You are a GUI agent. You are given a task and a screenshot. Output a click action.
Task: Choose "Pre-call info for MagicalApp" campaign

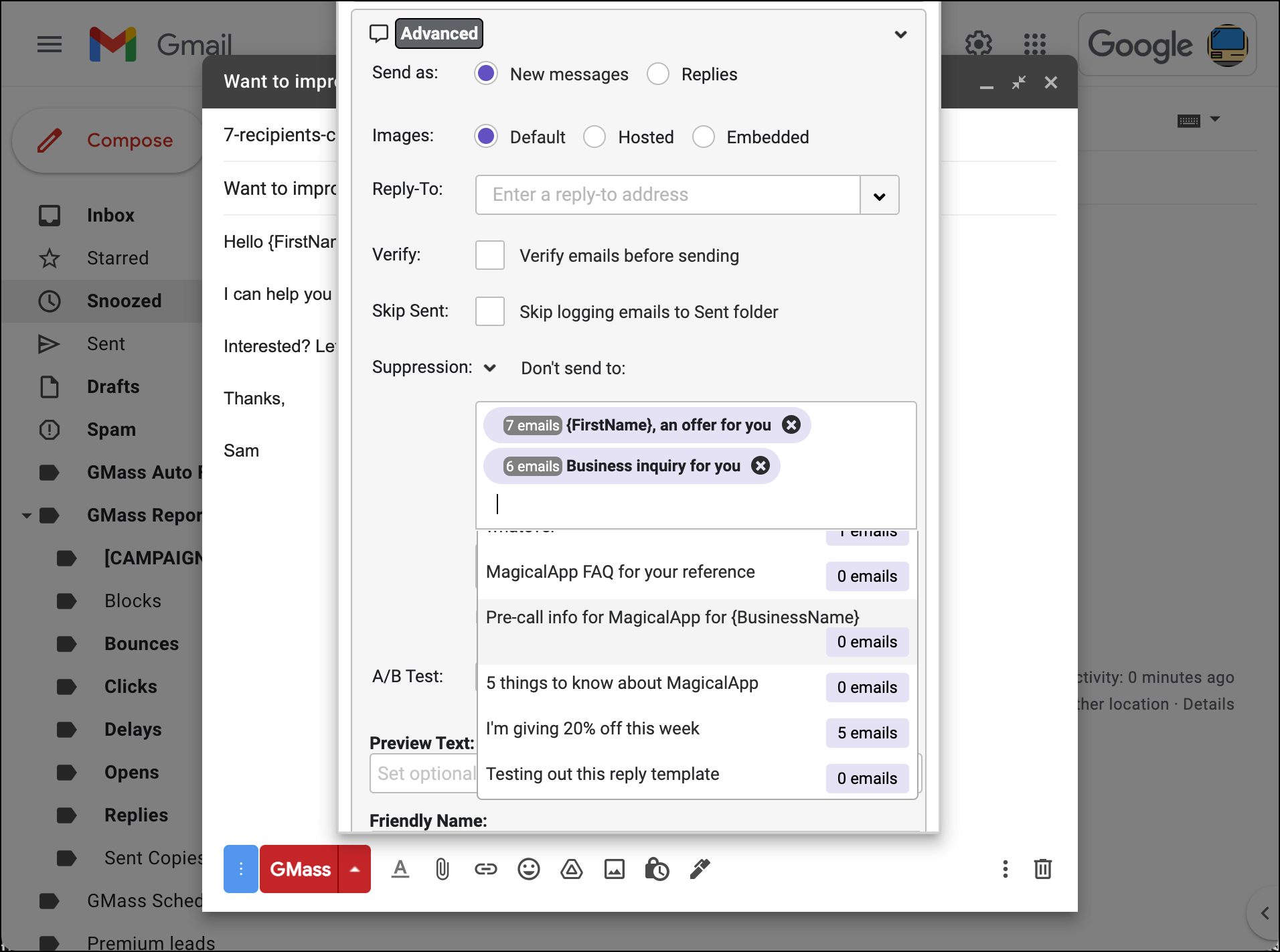point(697,631)
